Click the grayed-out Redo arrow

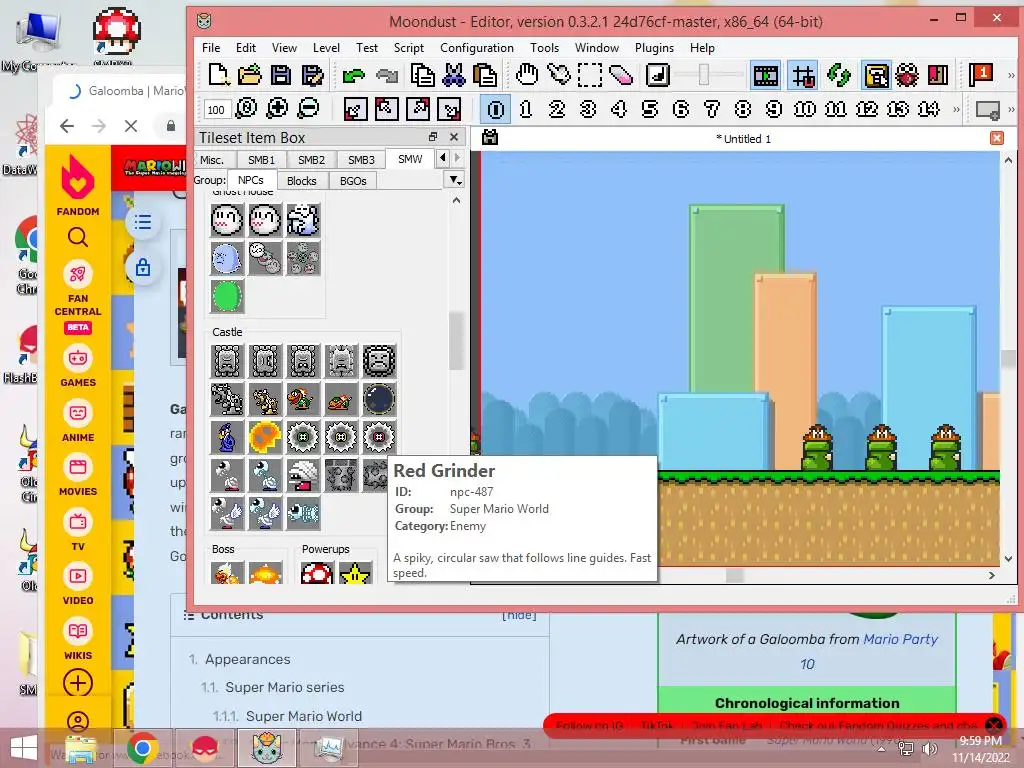pyautogui.click(x=387, y=75)
